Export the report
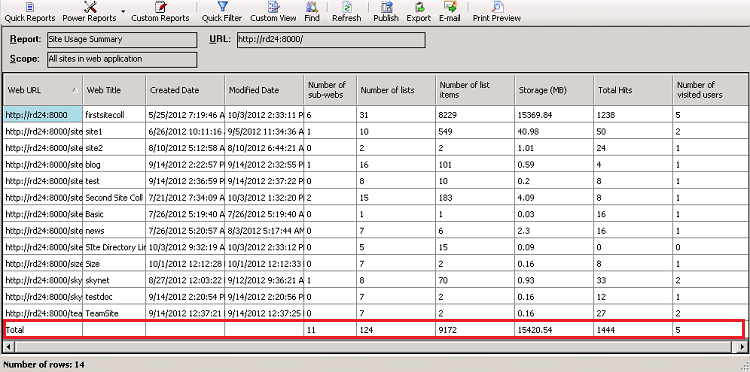This screenshot has height=372, width=750. pos(419,12)
